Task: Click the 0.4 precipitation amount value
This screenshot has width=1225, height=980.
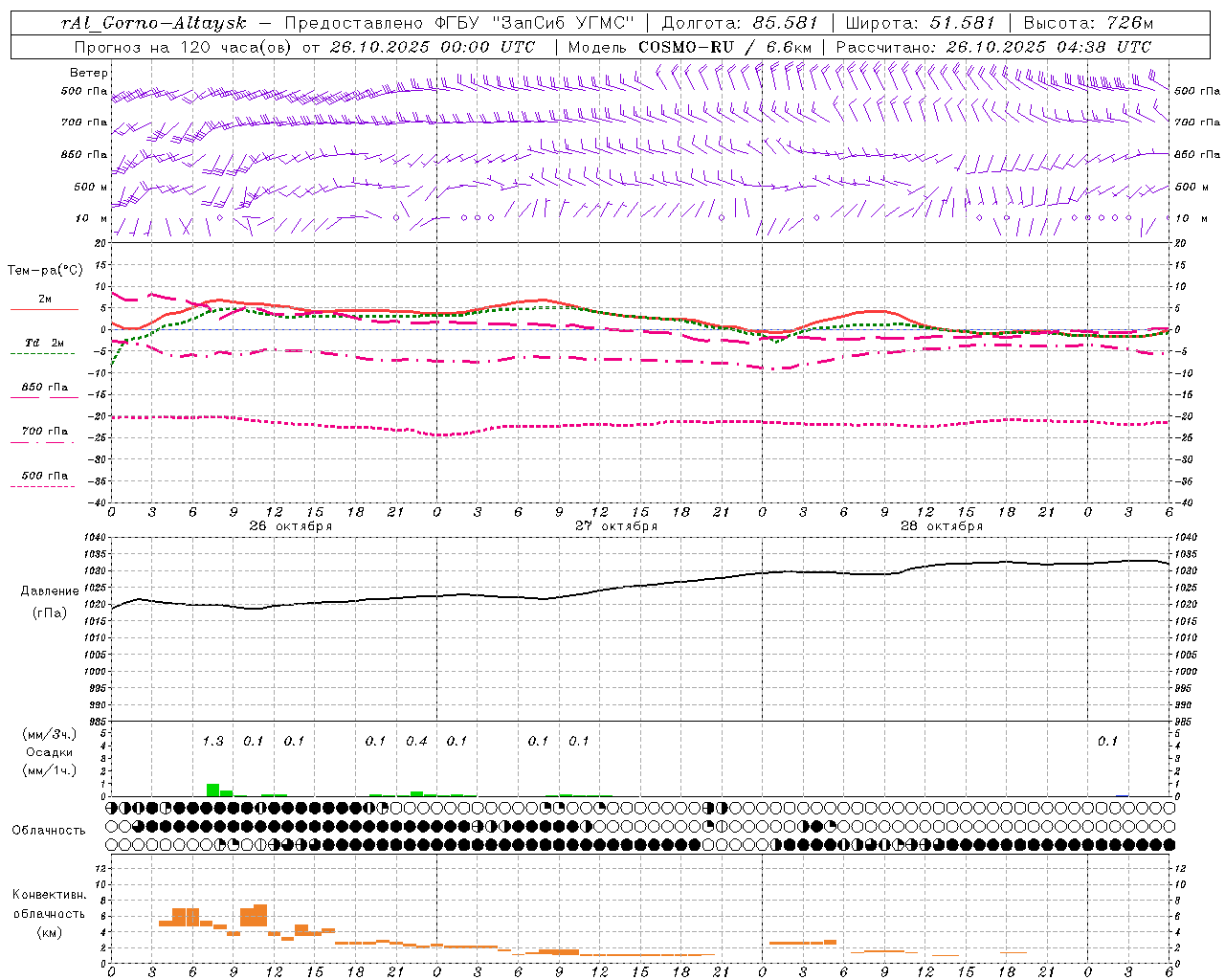Action: (x=416, y=741)
